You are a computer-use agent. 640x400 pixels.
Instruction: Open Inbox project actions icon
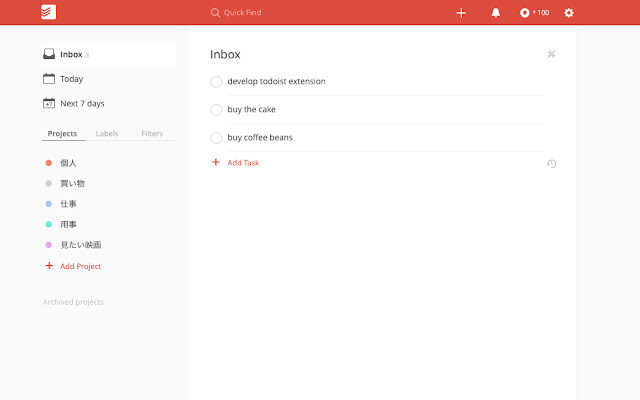(x=551, y=54)
